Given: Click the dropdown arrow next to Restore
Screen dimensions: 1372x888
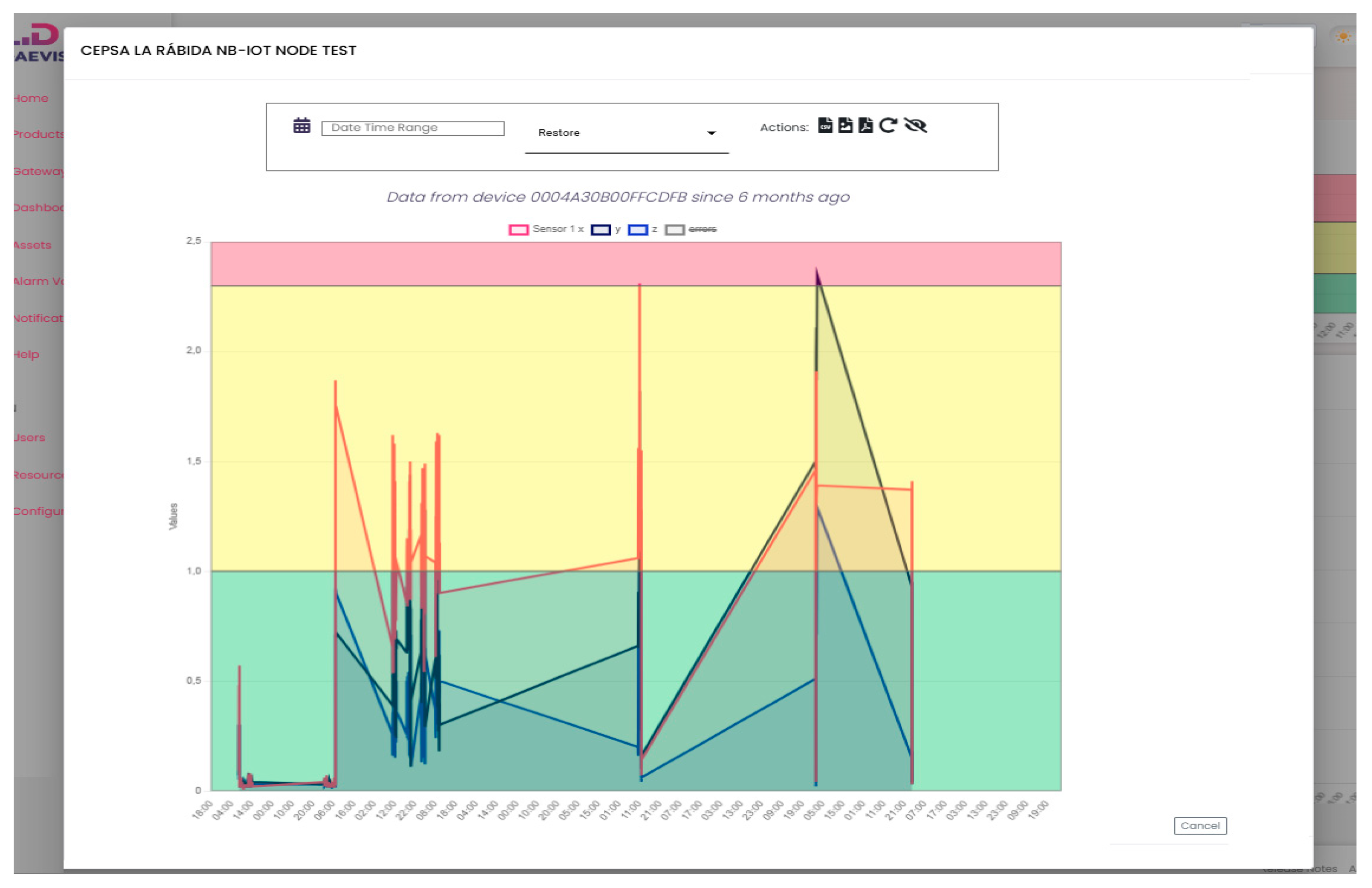Looking at the screenshot, I should tap(711, 133).
